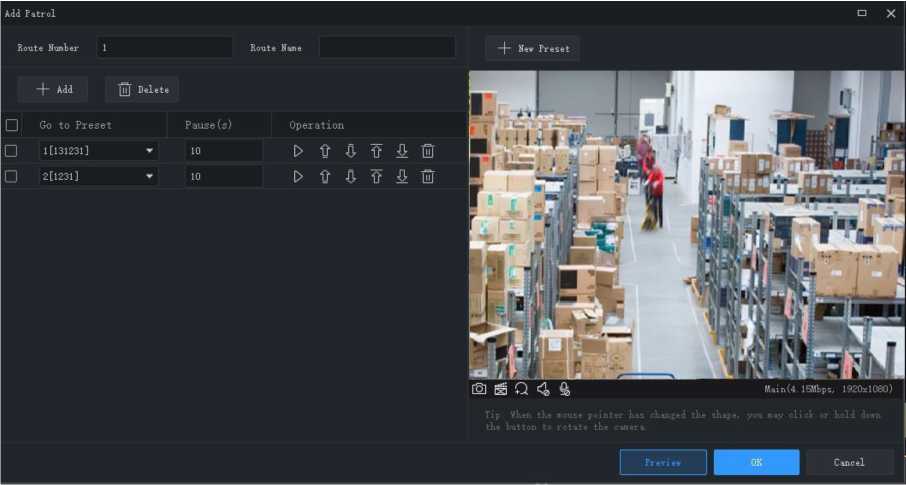The image size is (906, 485).
Task: Open the 1[131231] preset dropdown
Action: pos(150,151)
